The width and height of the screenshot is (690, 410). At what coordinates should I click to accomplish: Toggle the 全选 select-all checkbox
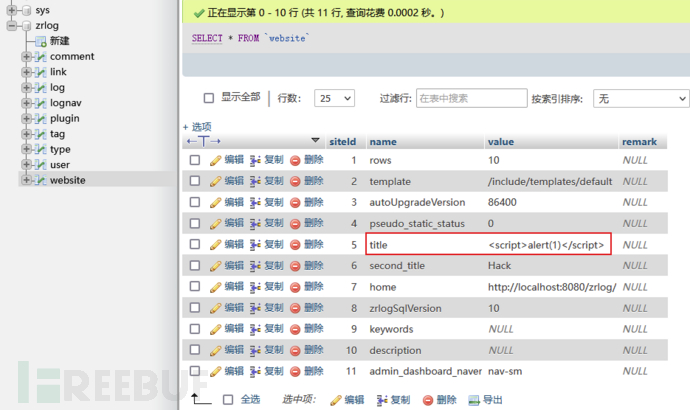228,399
